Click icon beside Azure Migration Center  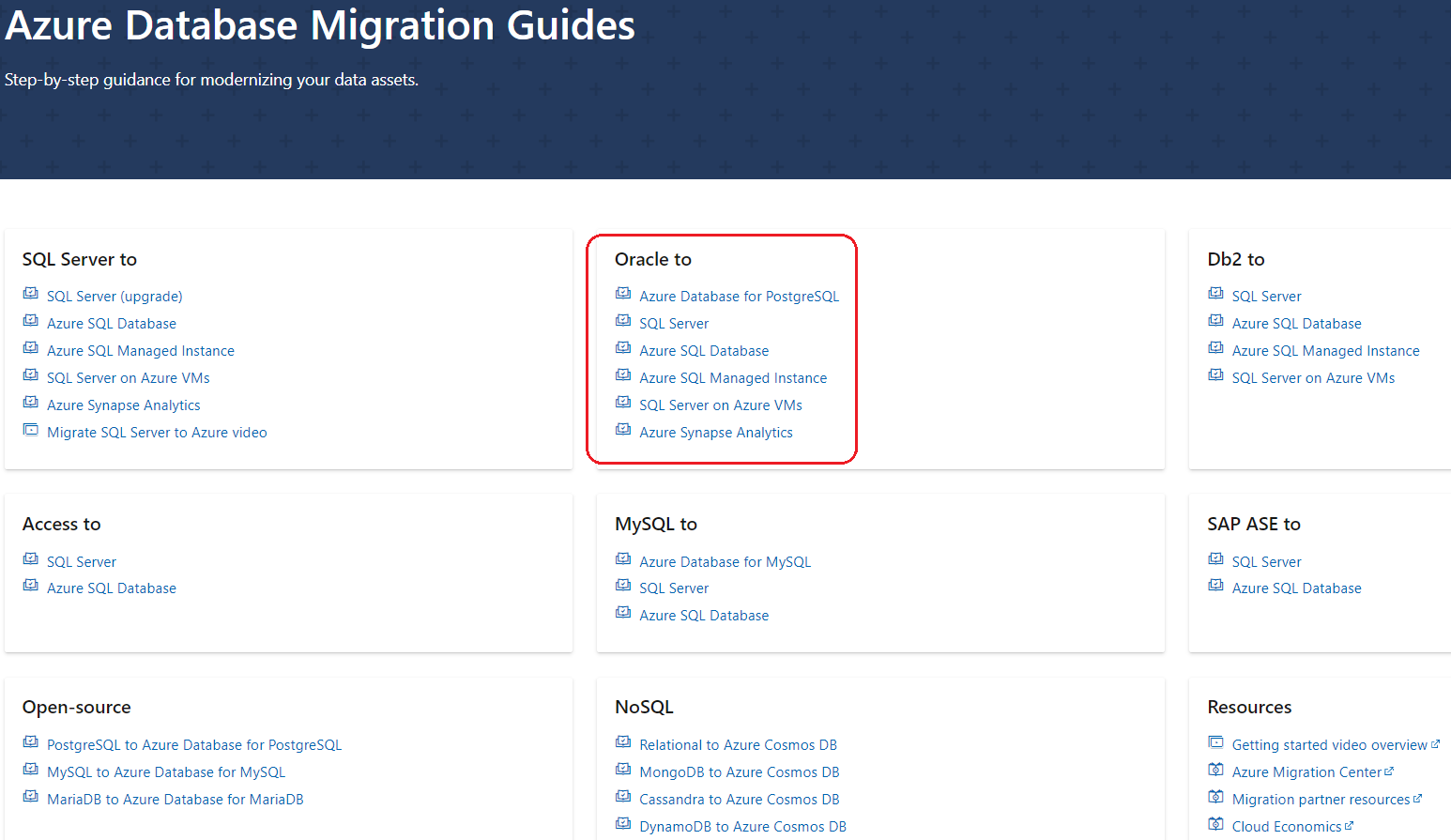click(x=1216, y=770)
